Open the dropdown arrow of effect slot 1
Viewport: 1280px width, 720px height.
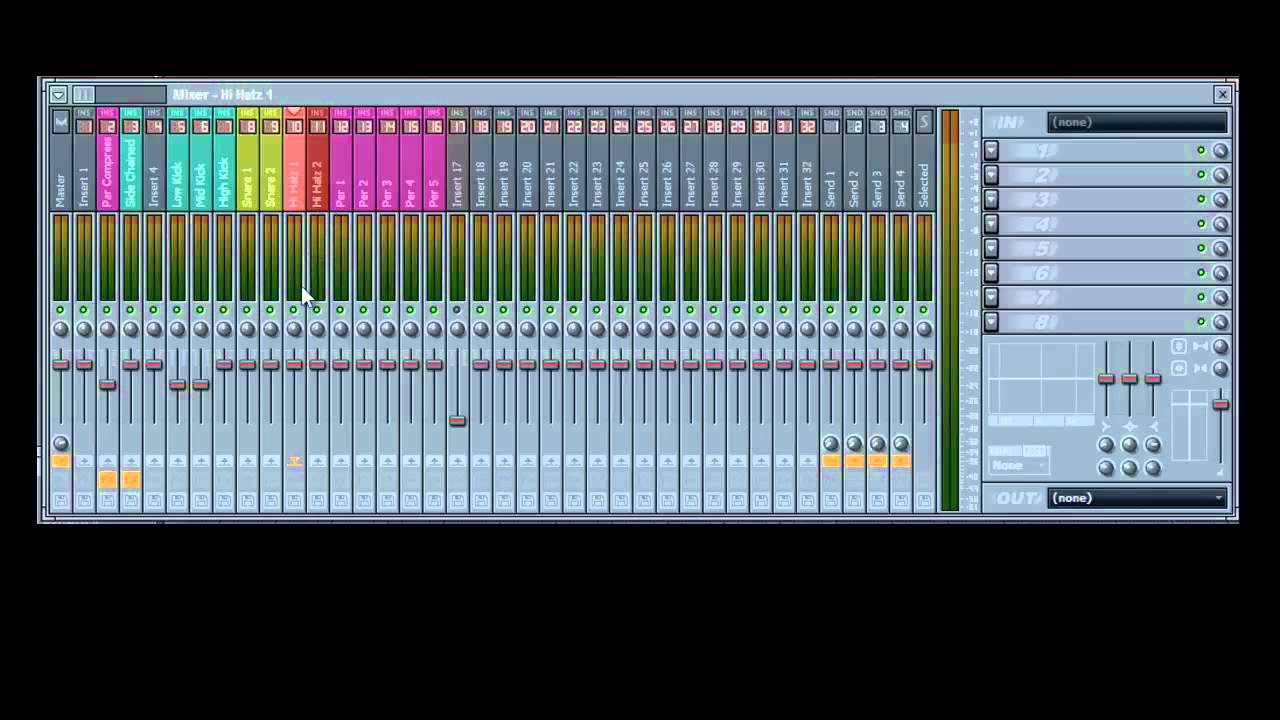point(991,151)
